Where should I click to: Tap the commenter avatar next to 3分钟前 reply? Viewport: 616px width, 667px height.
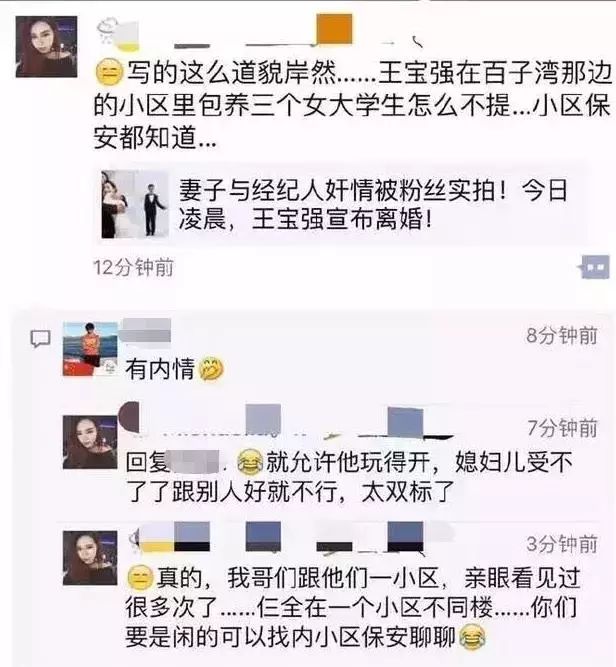[90, 558]
